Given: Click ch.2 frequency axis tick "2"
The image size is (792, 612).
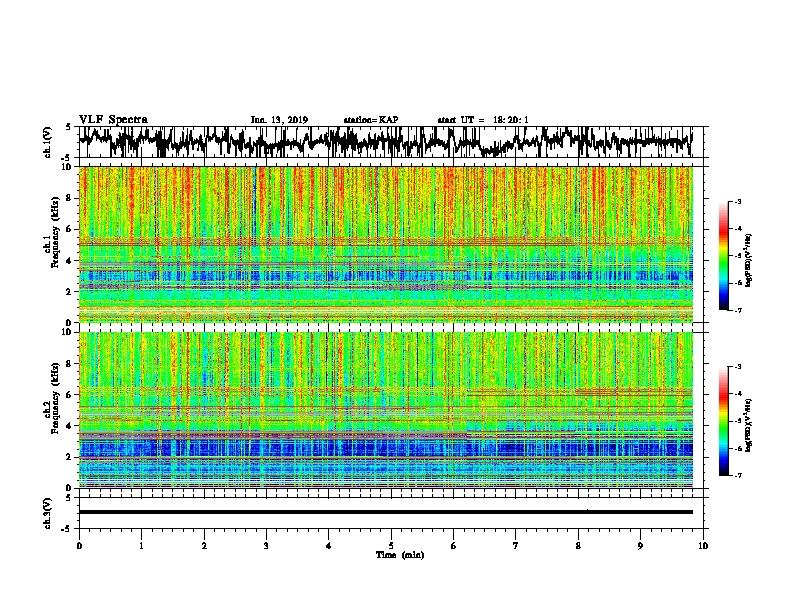Looking at the screenshot, I should click(x=70, y=457).
